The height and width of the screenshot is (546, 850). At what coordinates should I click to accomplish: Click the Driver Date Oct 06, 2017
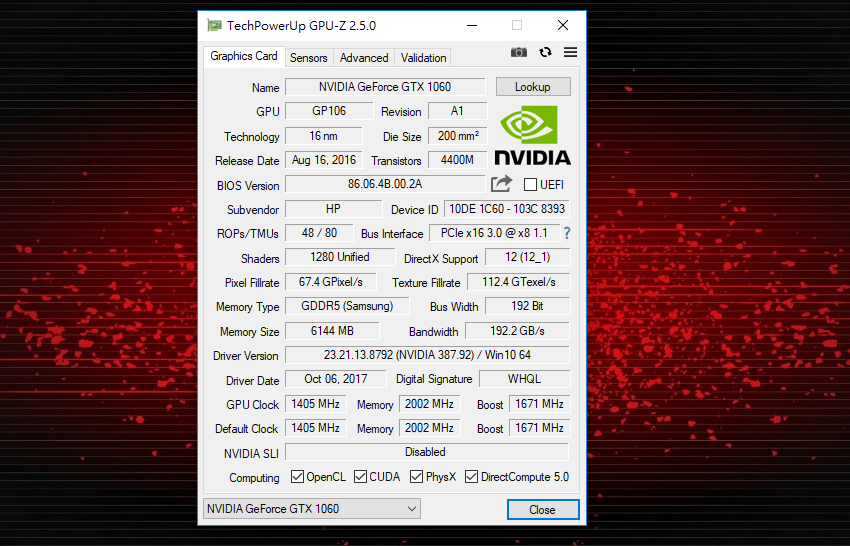pyautogui.click(x=336, y=379)
